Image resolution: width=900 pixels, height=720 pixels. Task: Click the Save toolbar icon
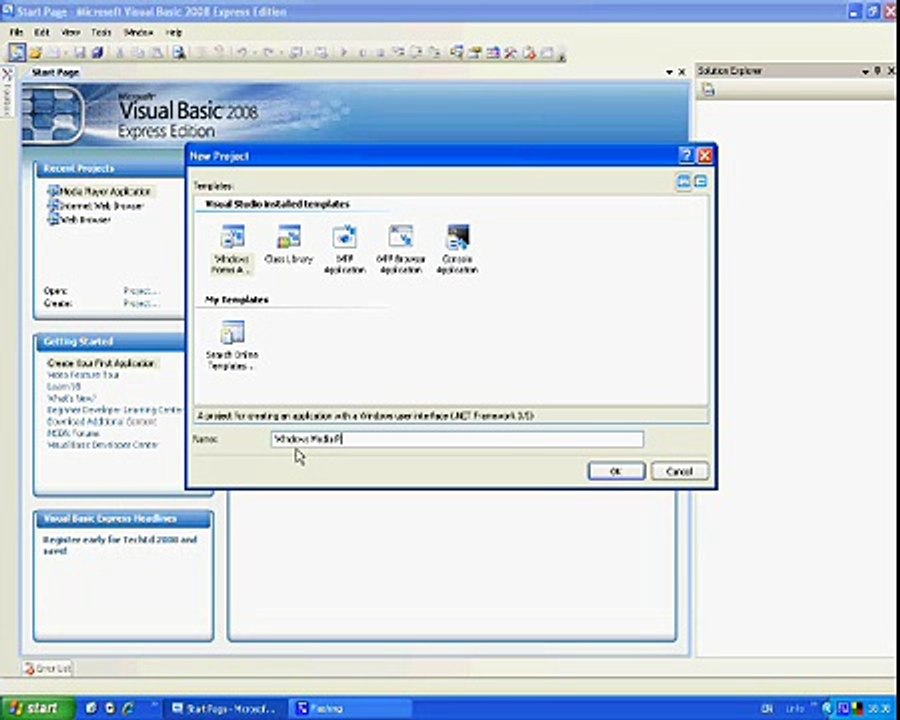click(79, 53)
